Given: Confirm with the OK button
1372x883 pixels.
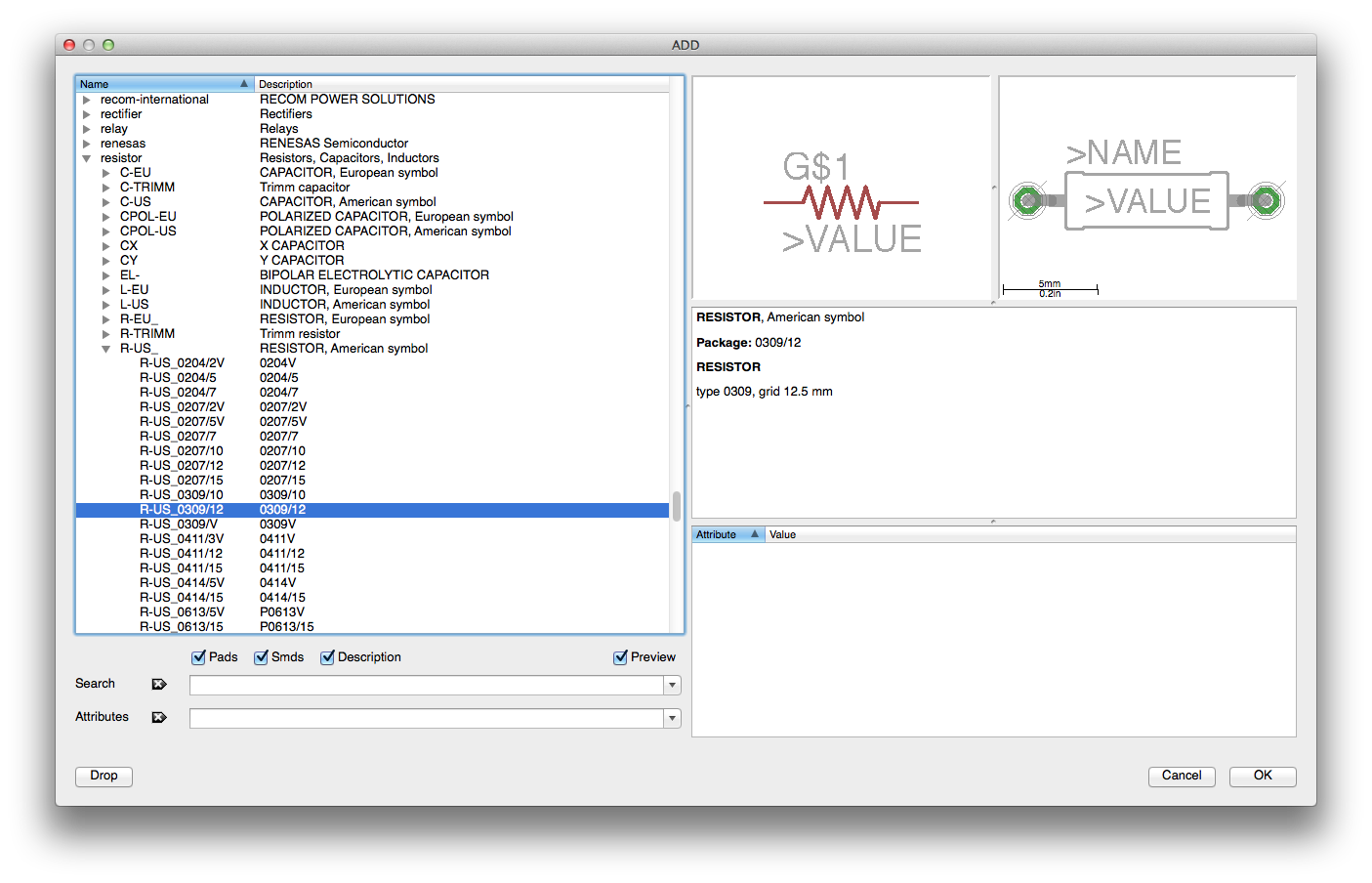Looking at the screenshot, I should click(x=1263, y=776).
